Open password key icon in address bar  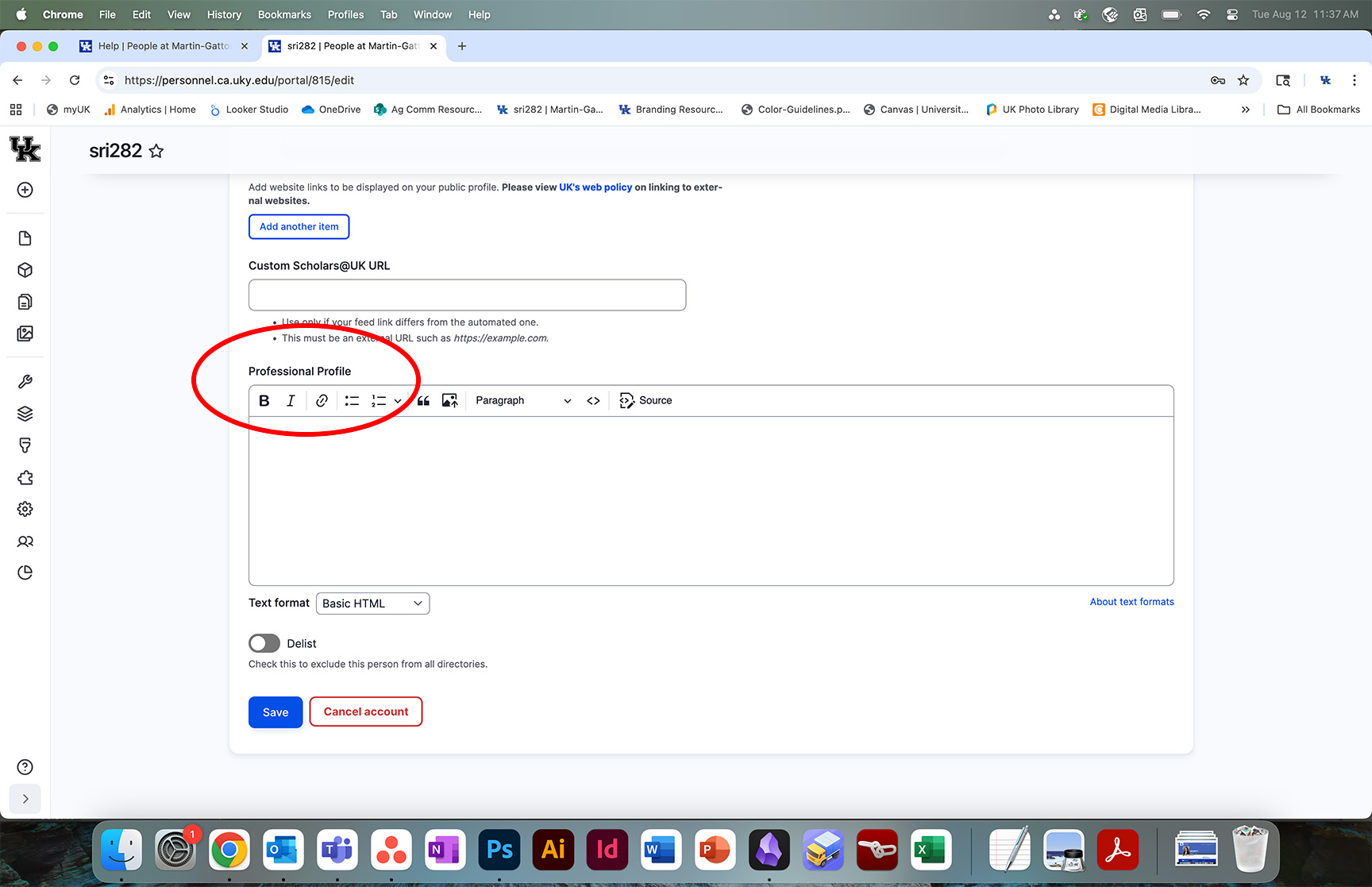click(x=1218, y=80)
